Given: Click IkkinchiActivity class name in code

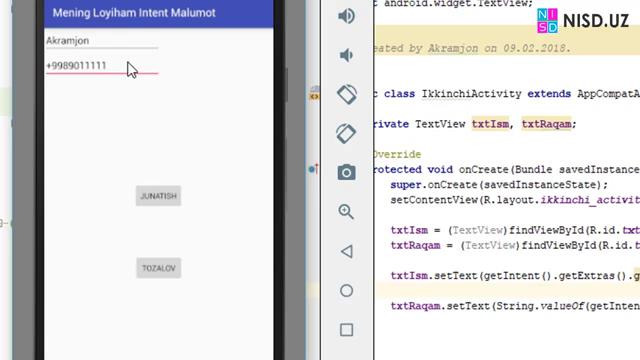Looking at the screenshot, I should (471, 94).
